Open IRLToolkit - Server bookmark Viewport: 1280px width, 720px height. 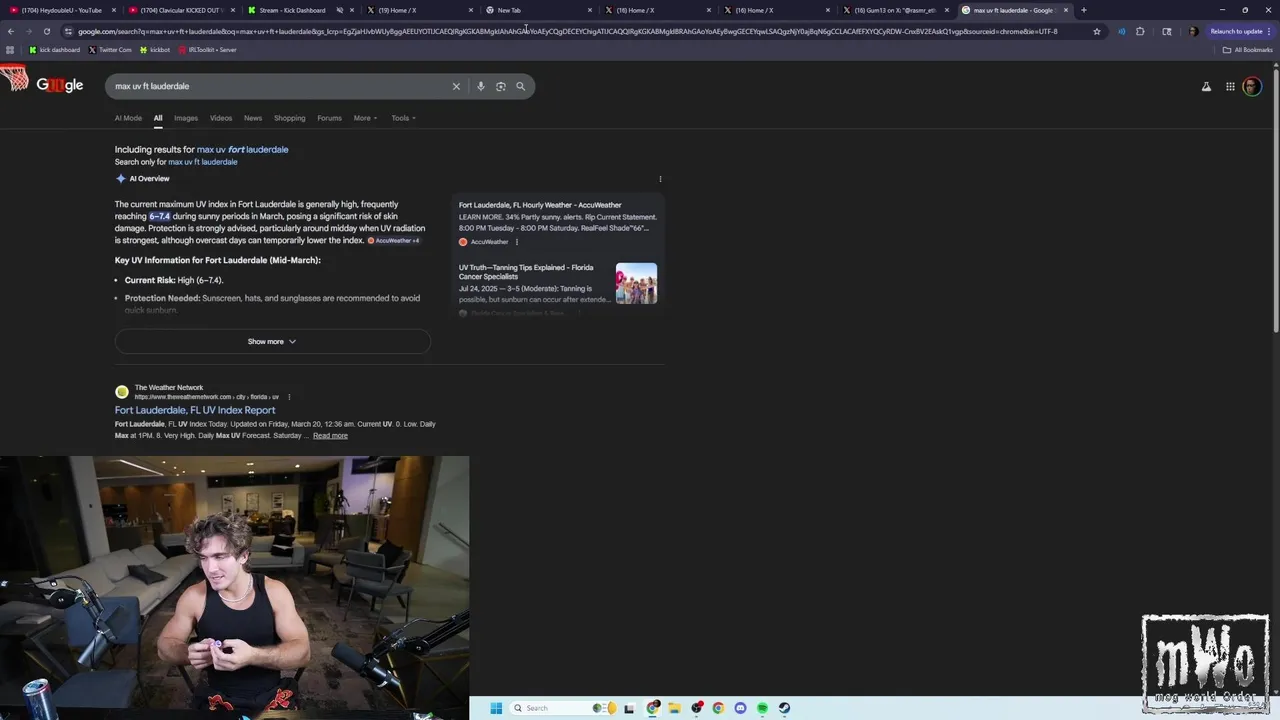coord(207,50)
